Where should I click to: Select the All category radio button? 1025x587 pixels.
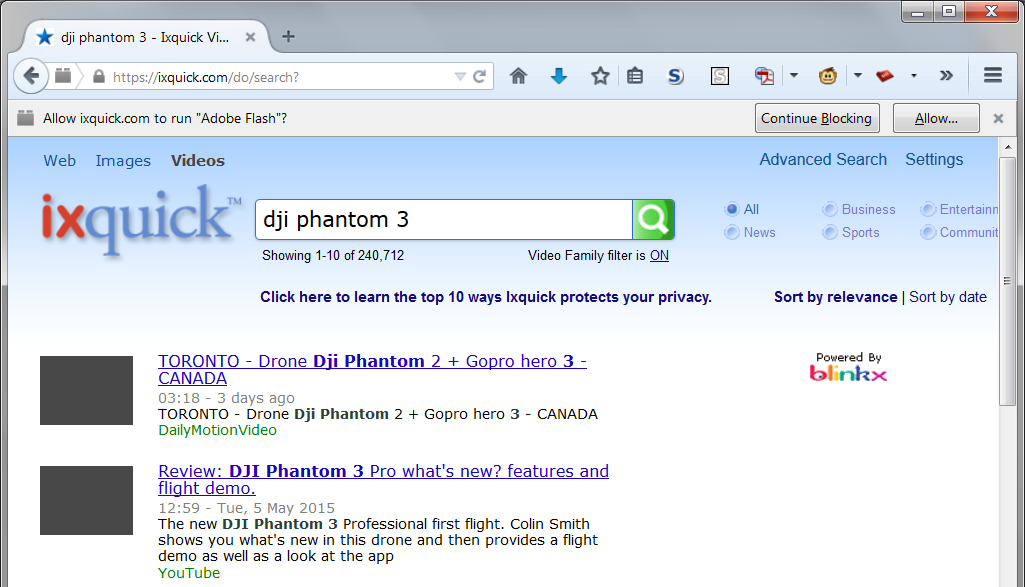pos(732,209)
